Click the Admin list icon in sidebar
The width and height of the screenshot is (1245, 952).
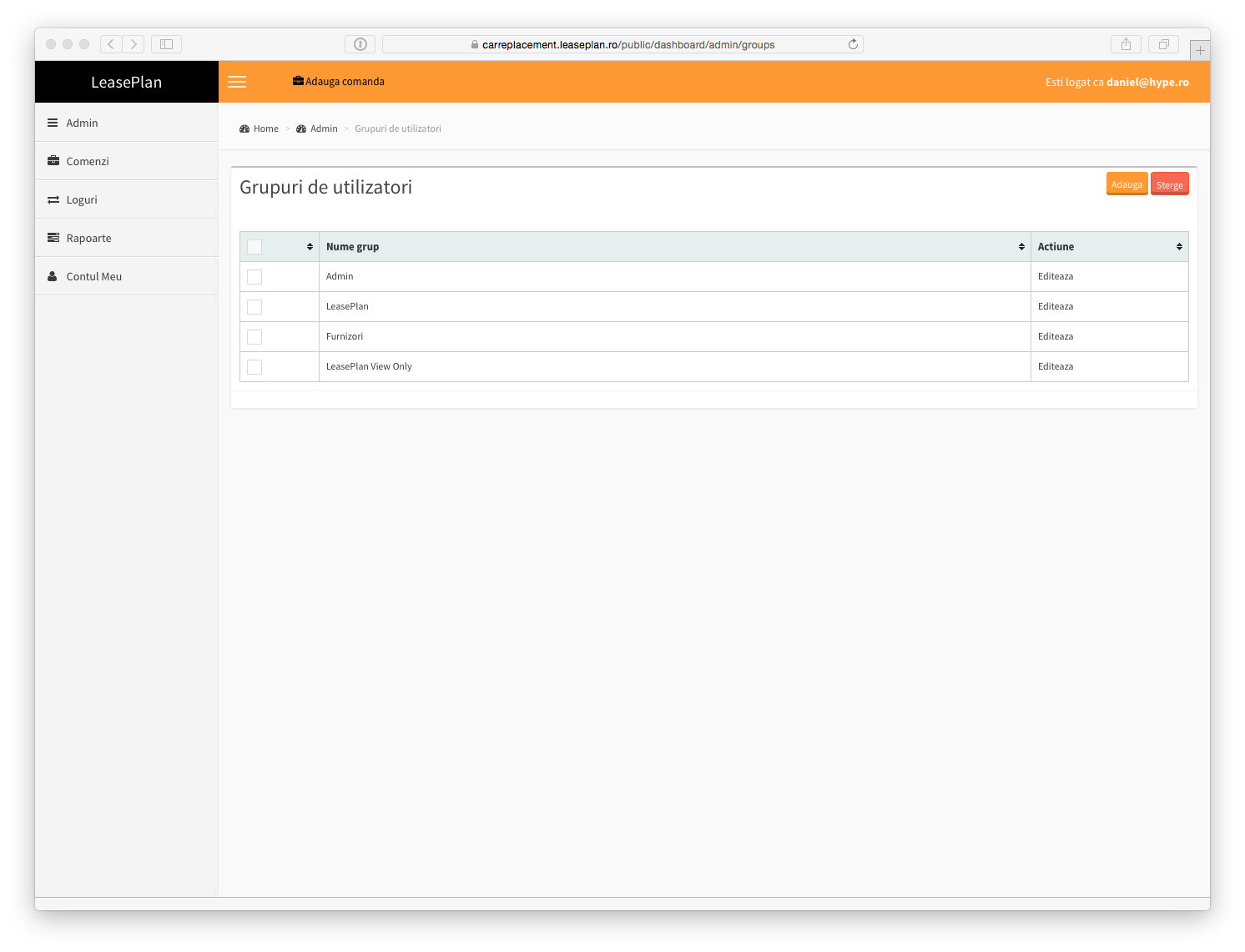(x=53, y=123)
